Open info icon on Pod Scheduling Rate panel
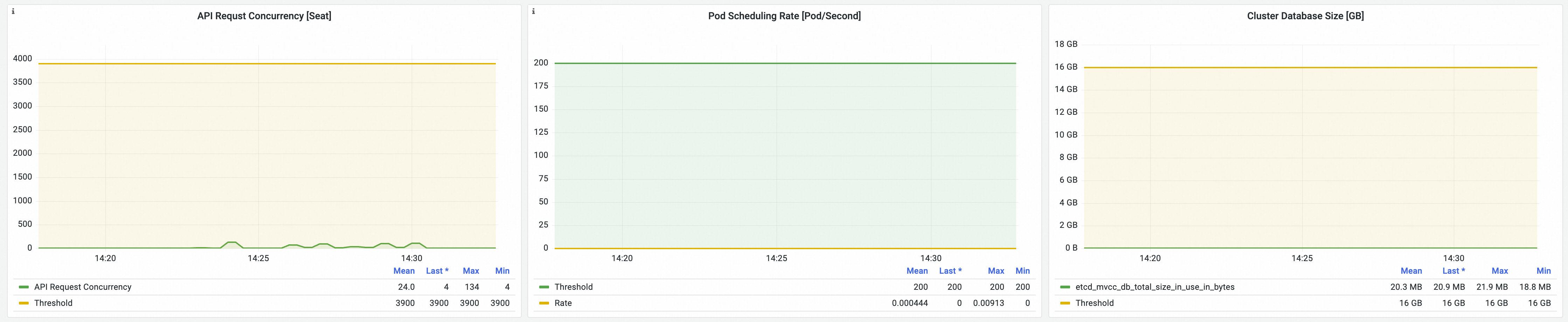 click(533, 11)
